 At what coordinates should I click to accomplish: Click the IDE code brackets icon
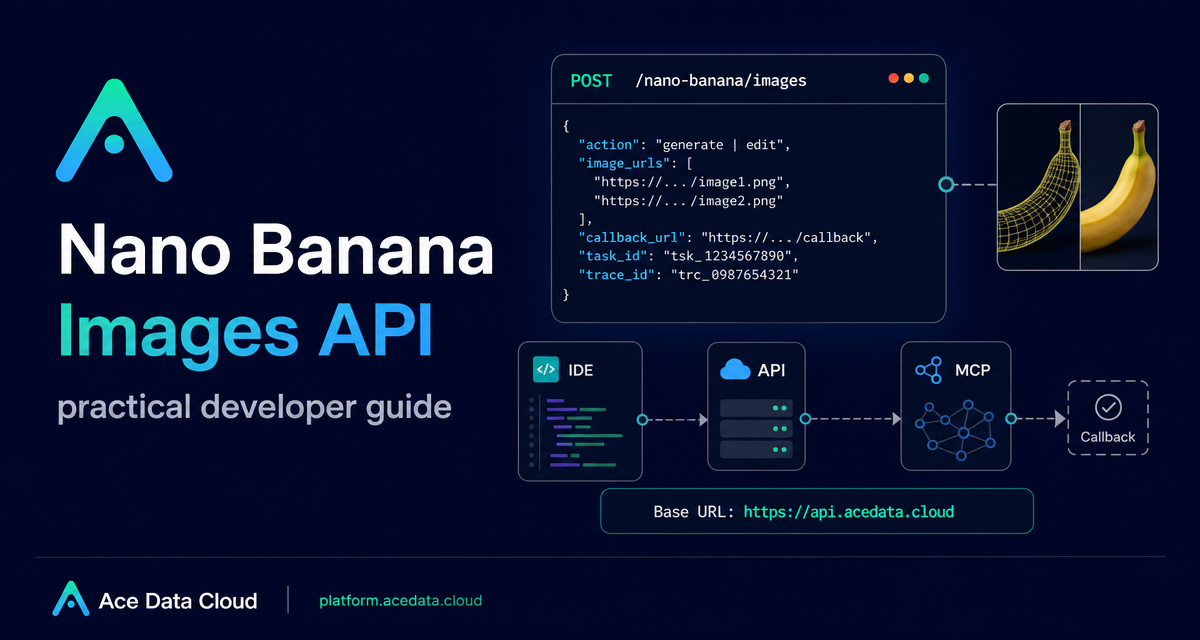tap(546, 369)
